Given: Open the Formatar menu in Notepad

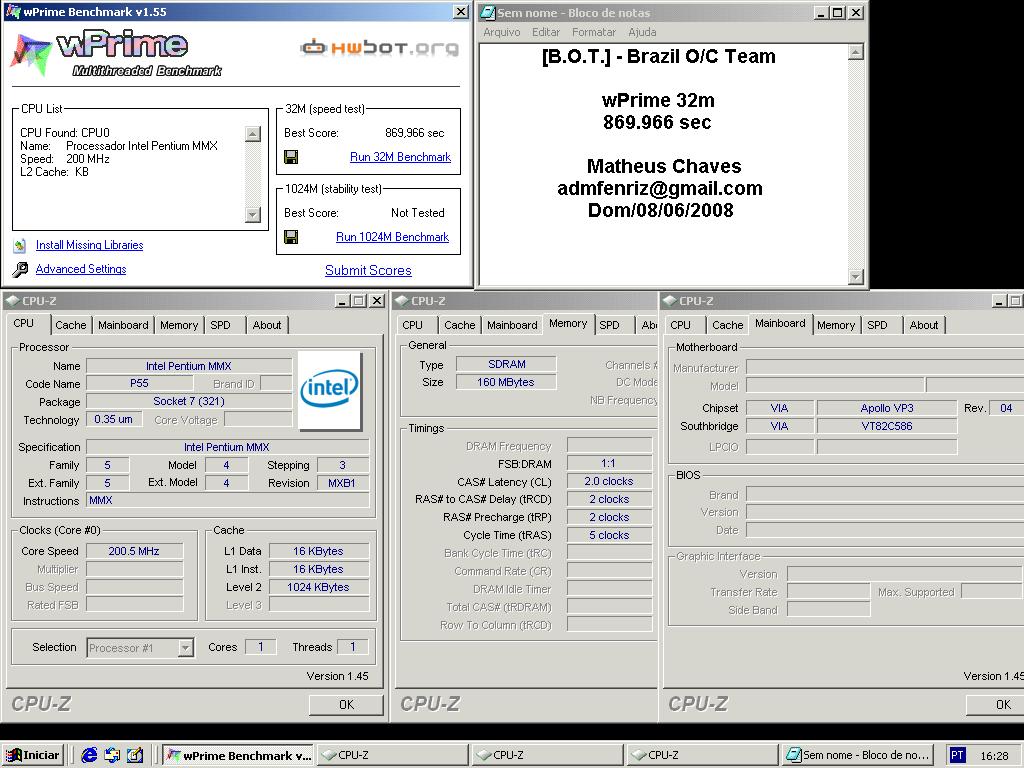Looking at the screenshot, I should pyautogui.click(x=594, y=32).
